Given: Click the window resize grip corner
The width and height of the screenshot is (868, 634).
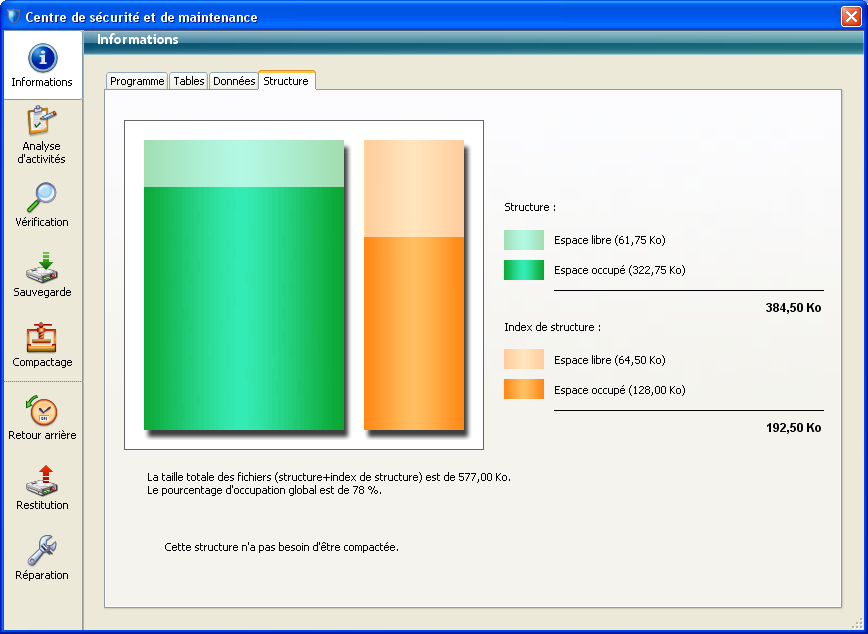Looking at the screenshot, I should (x=856, y=624).
